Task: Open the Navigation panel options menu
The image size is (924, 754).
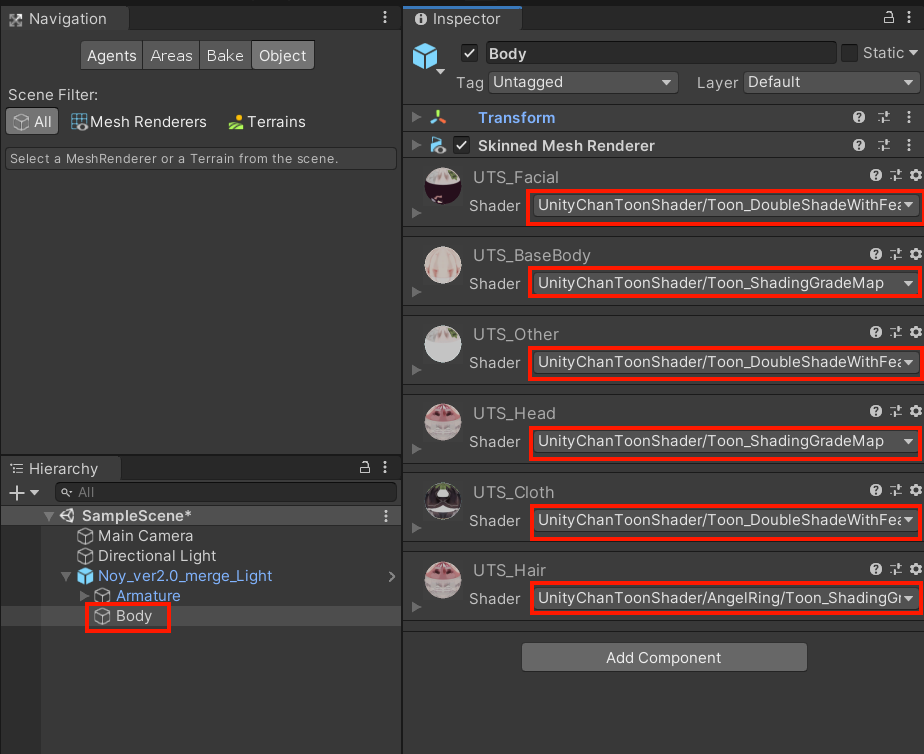Action: [385, 18]
